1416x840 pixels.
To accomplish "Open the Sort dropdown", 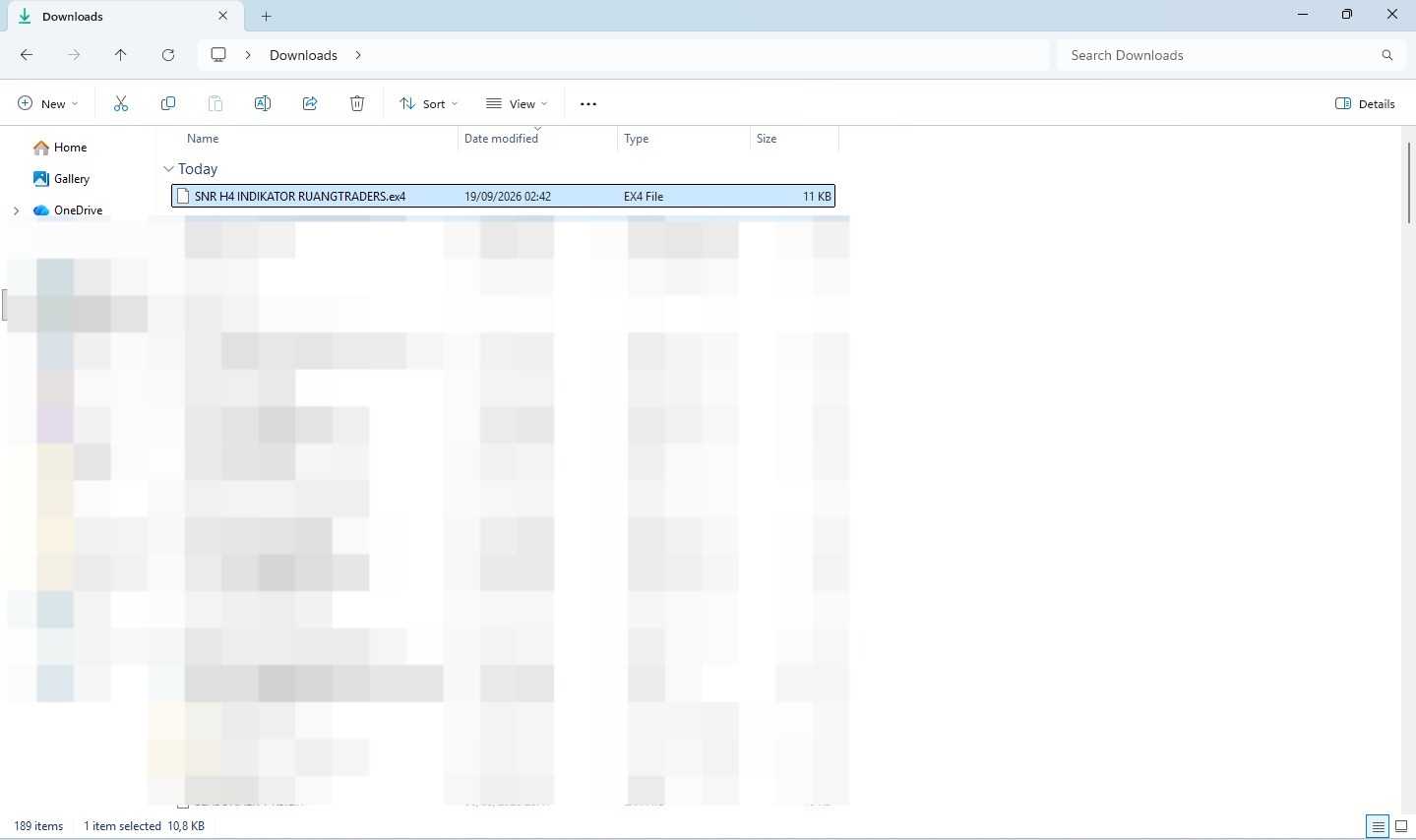I will 429,103.
